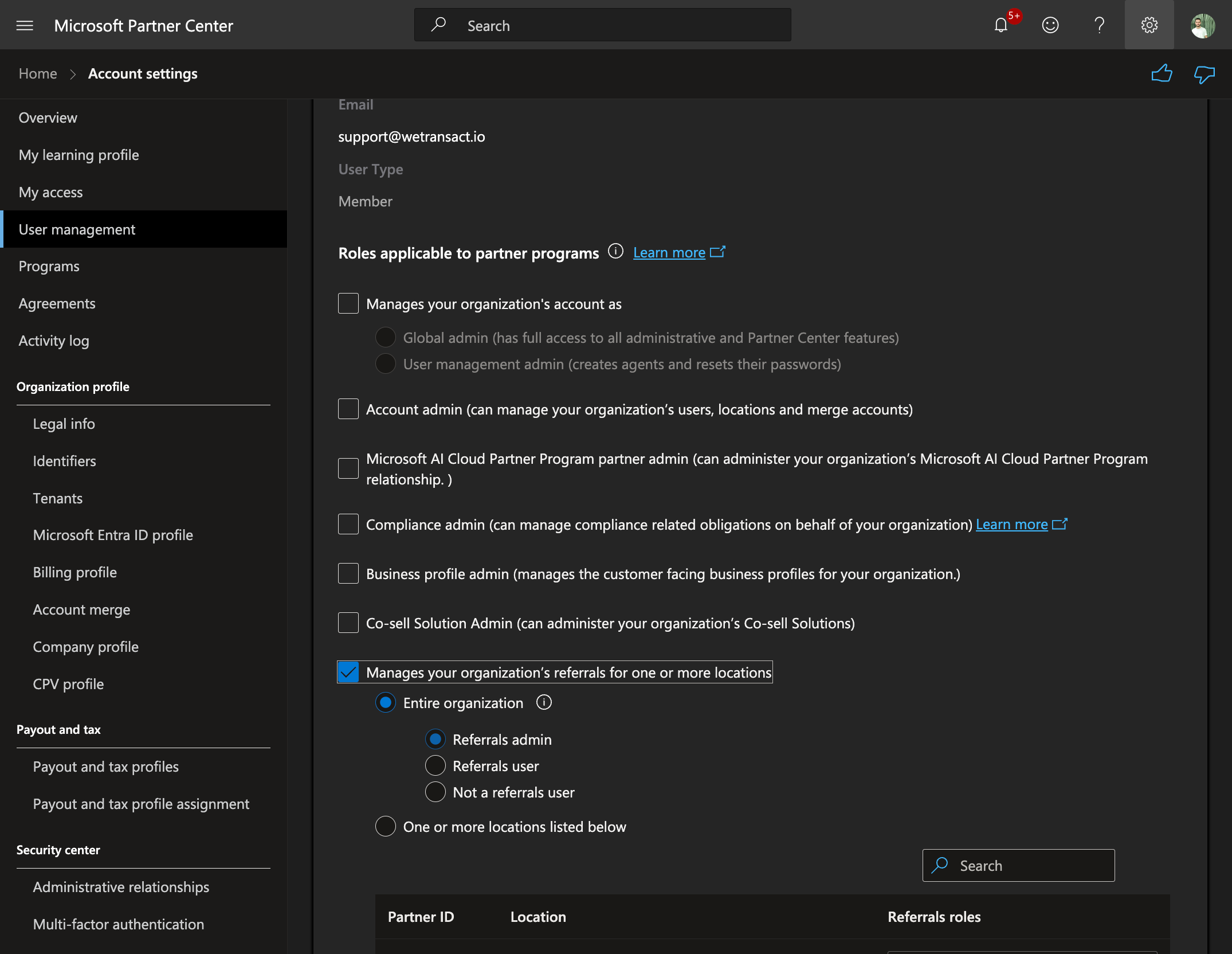Viewport: 1232px width, 954px height.
Task: Check the Business profile admin checkbox
Action: tap(348, 573)
